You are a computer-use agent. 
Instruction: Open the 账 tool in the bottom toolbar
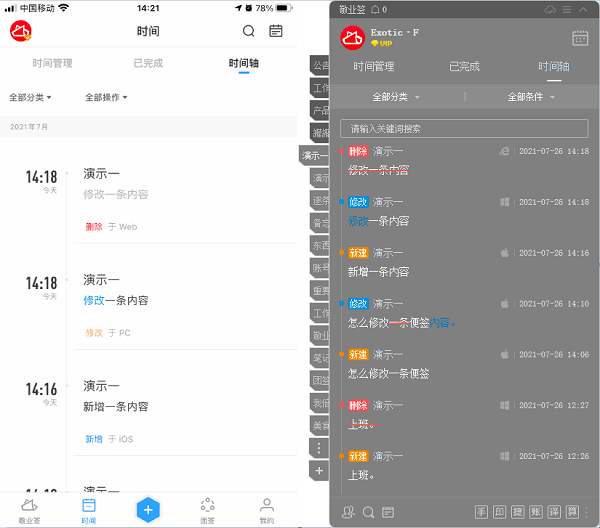(x=535, y=512)
